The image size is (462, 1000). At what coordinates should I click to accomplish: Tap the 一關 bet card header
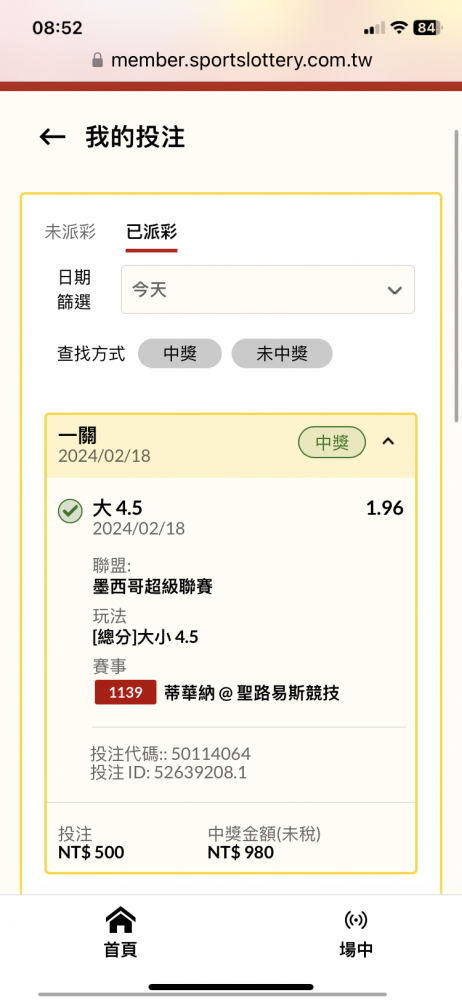point(231,446)
